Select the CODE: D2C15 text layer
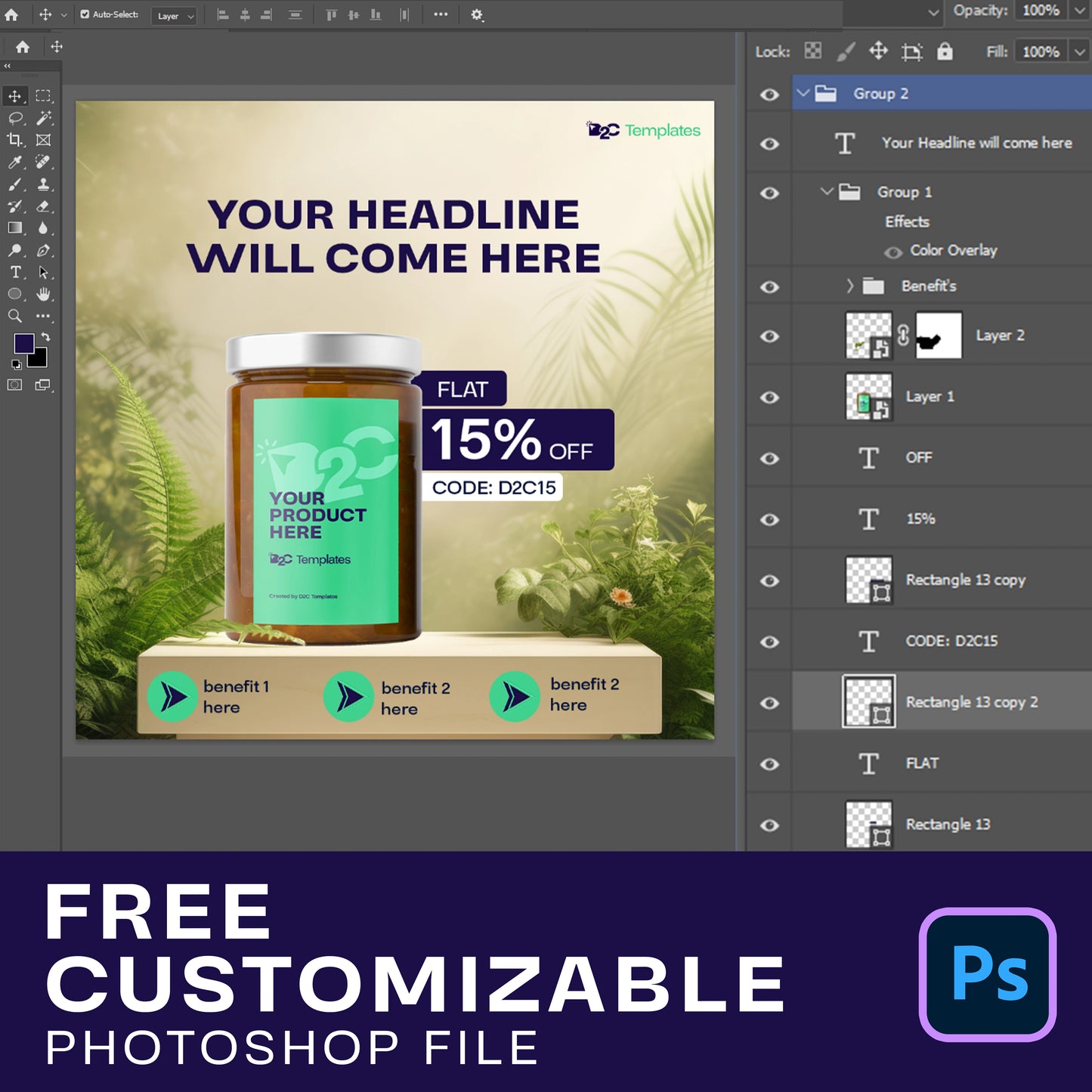1092x1092 pixels. tap(951, 641)
